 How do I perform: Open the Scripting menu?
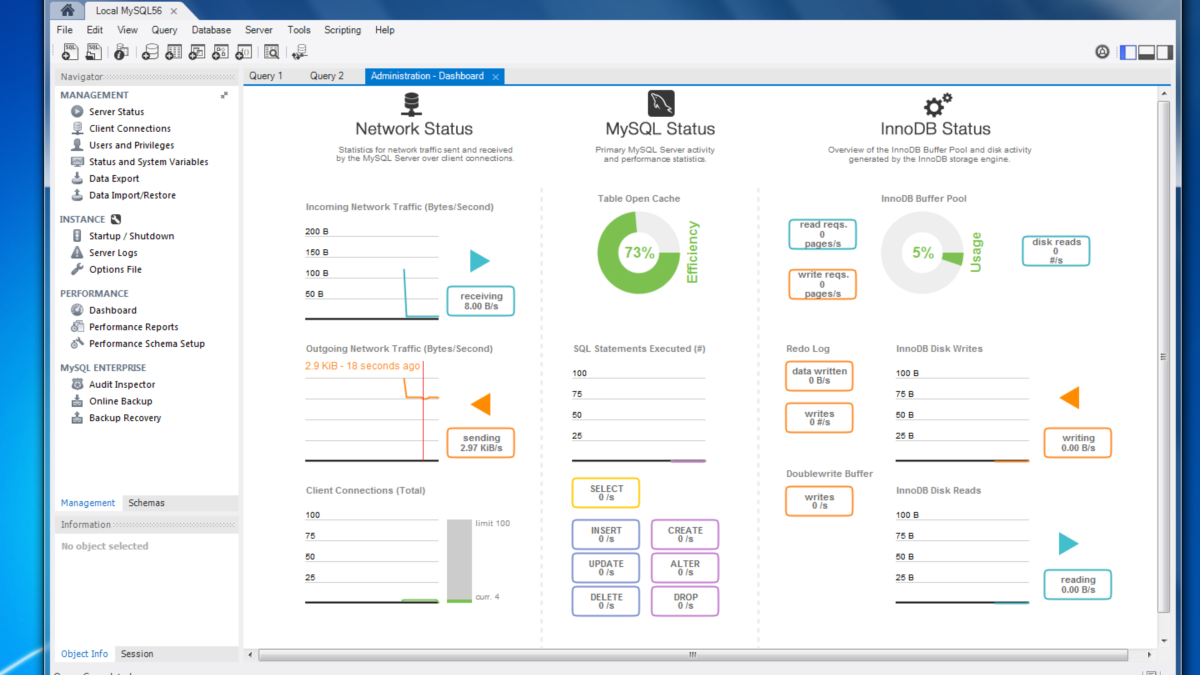coord(342,30)
